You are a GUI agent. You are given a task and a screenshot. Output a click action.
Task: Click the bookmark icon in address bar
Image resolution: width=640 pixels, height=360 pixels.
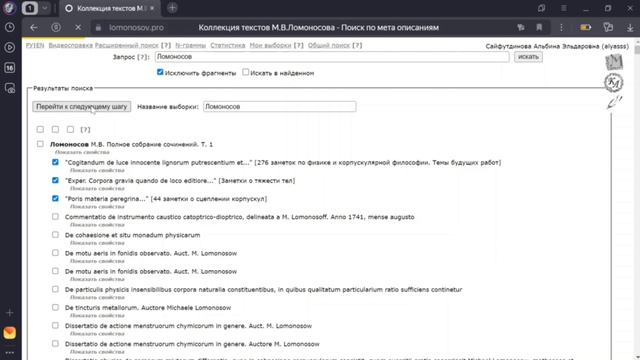[539, 27]
